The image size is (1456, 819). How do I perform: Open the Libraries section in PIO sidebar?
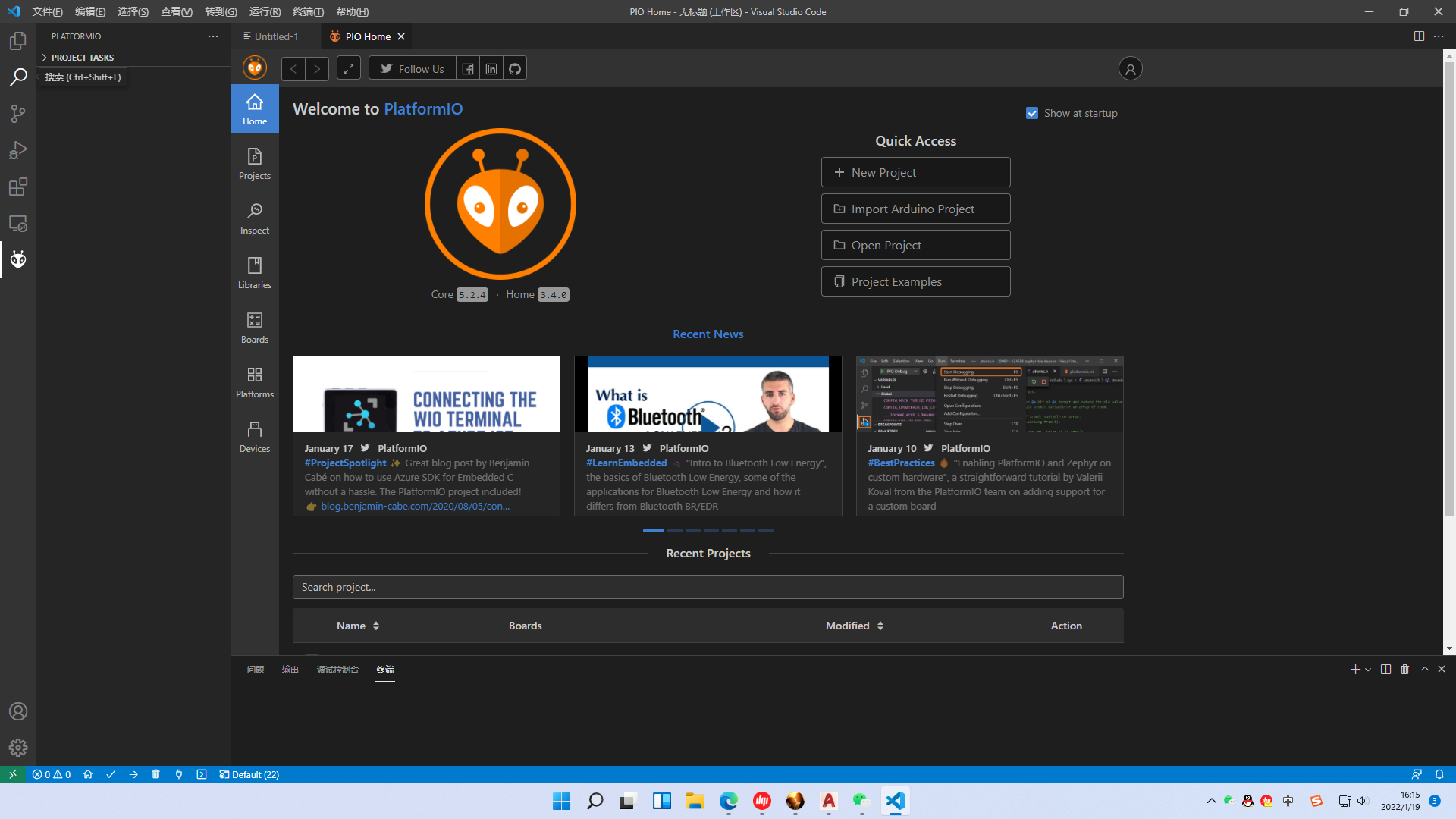[255, 272]
